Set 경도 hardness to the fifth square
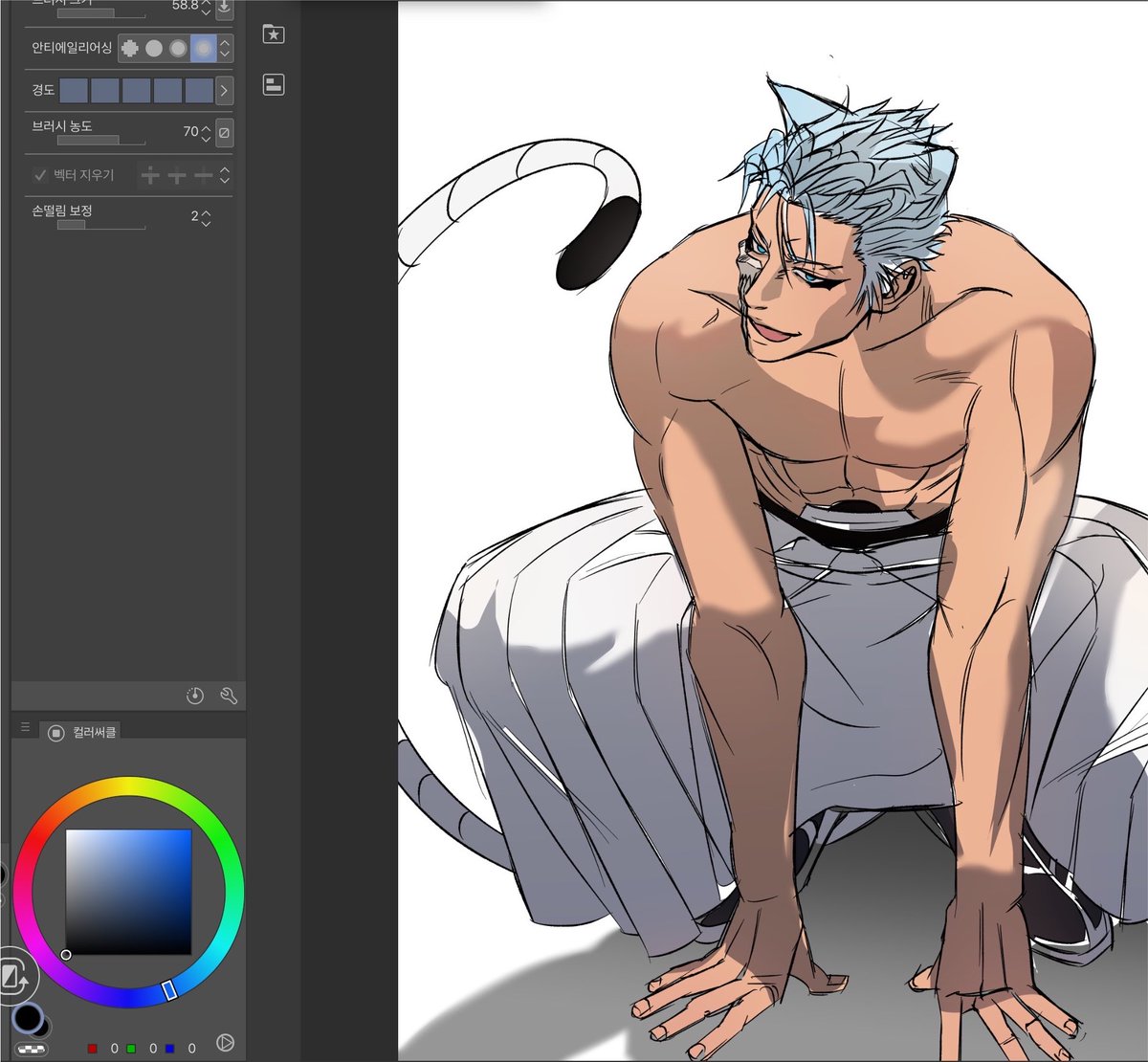The width and height of the screenshot is (1148, 1062). tap(198, 91)
